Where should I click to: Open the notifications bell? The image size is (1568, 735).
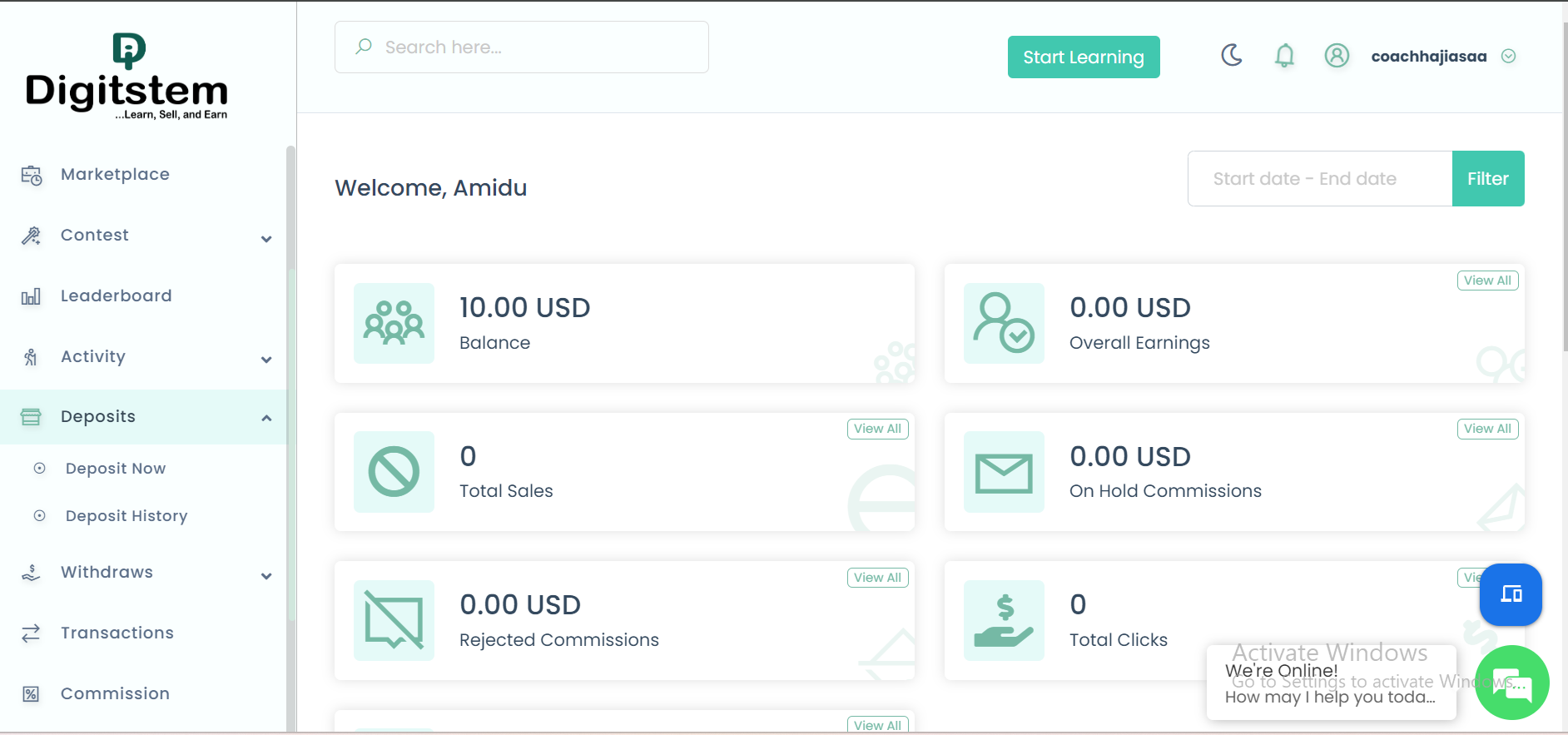click(x=1285, y=56)
